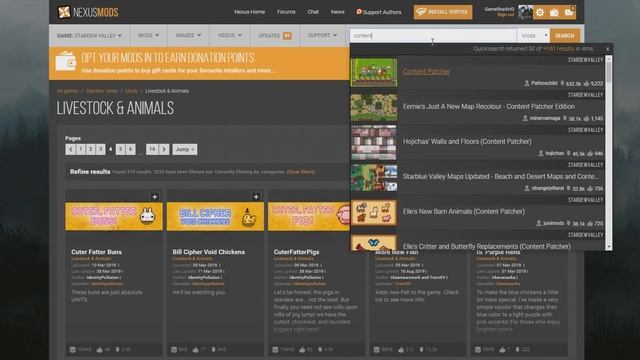This screenshot has width=640, height=360.
Task: Click plus icon on Bill Cipher Void Chickens card
Action: (x=256, y=197)
